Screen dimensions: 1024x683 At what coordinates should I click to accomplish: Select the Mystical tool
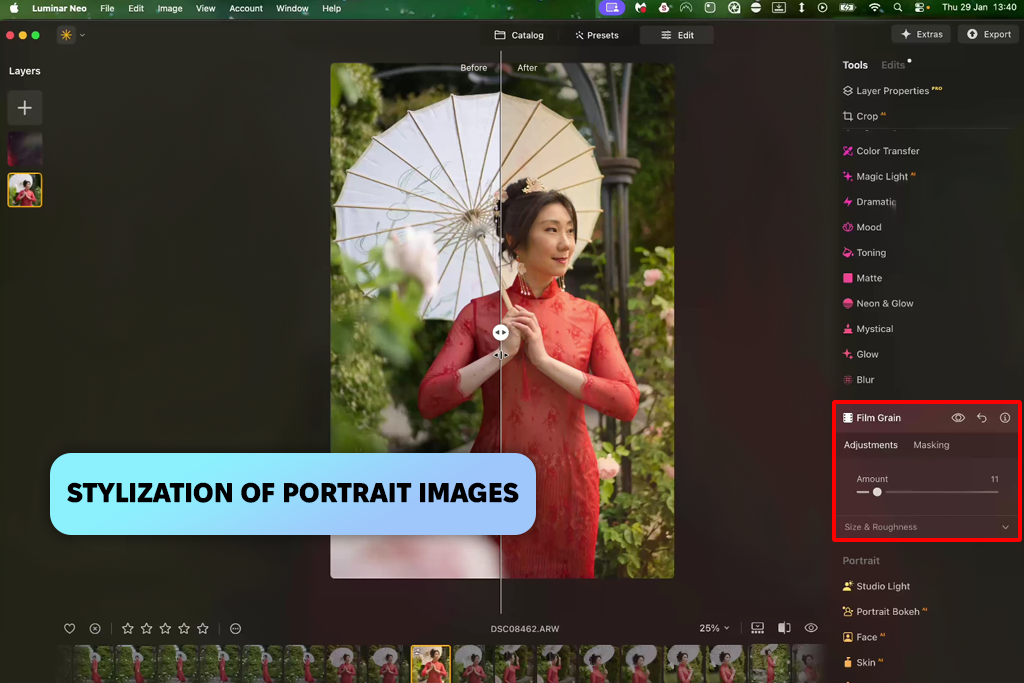(868, 329)
